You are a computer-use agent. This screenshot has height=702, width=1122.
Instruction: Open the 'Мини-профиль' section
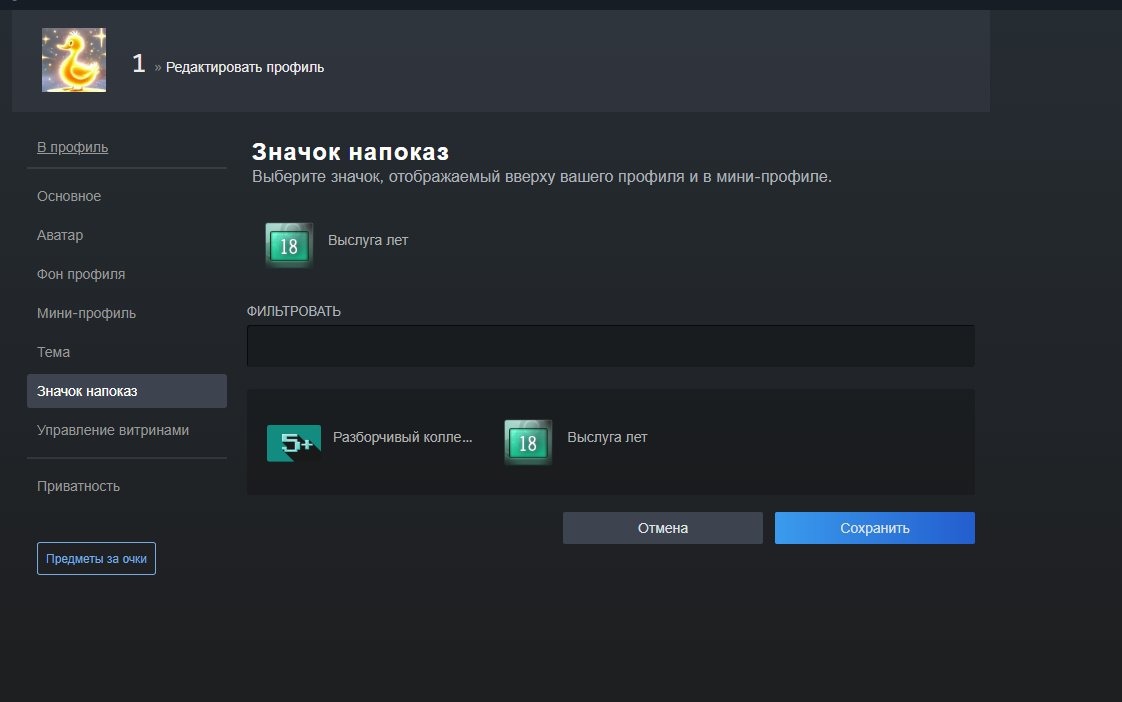coord(86,313)
